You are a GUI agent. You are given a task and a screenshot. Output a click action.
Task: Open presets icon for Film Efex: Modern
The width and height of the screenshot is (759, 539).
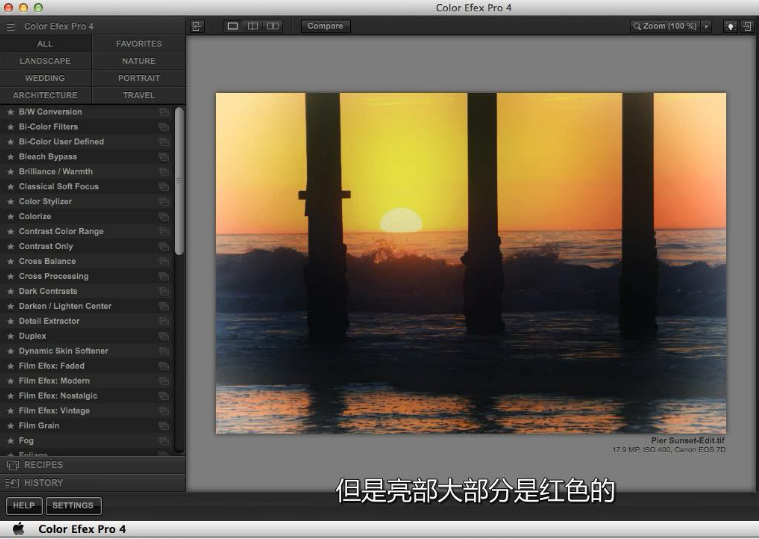[x=164, y=382]
